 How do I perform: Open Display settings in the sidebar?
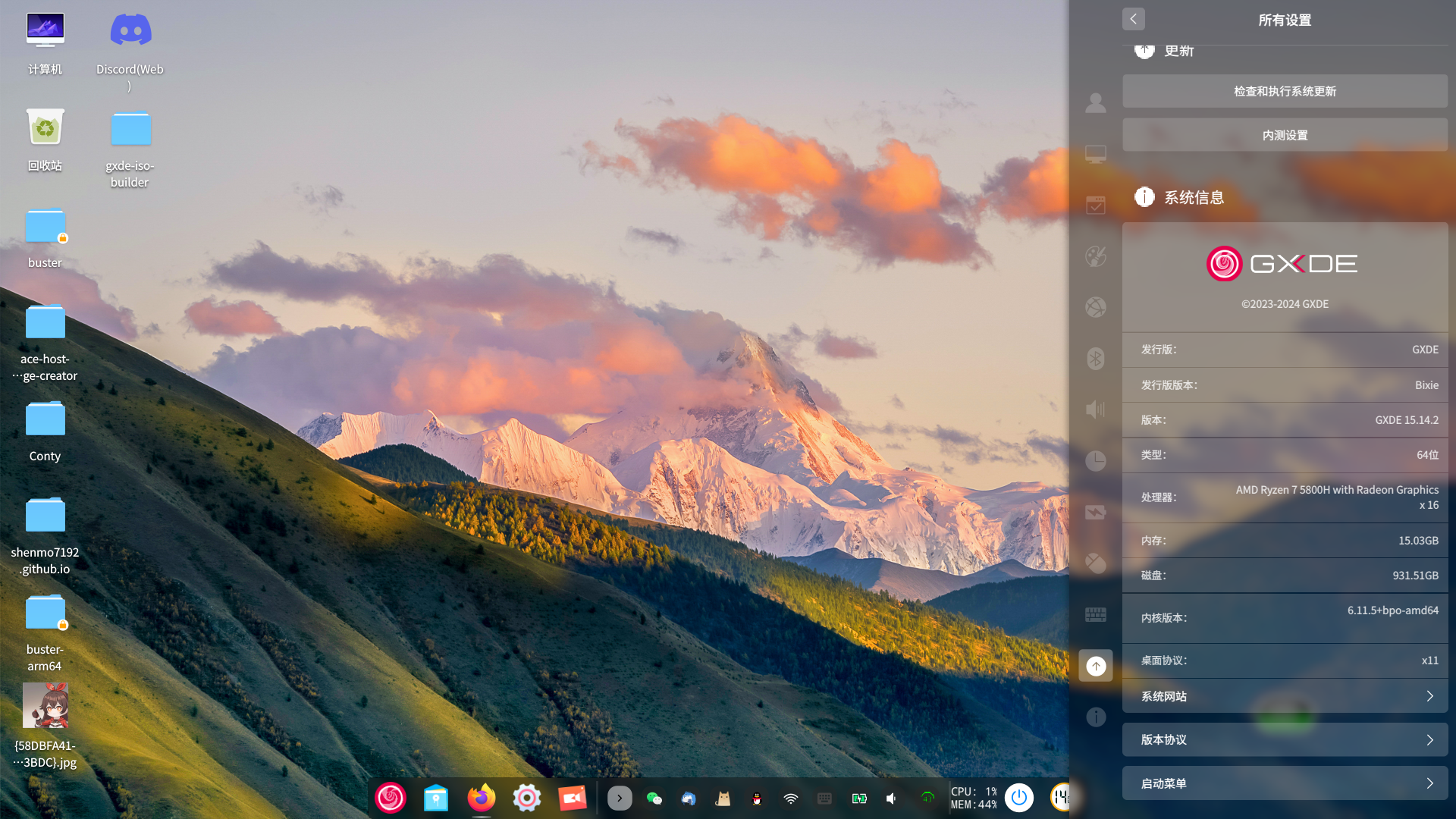click(1096, 154)
